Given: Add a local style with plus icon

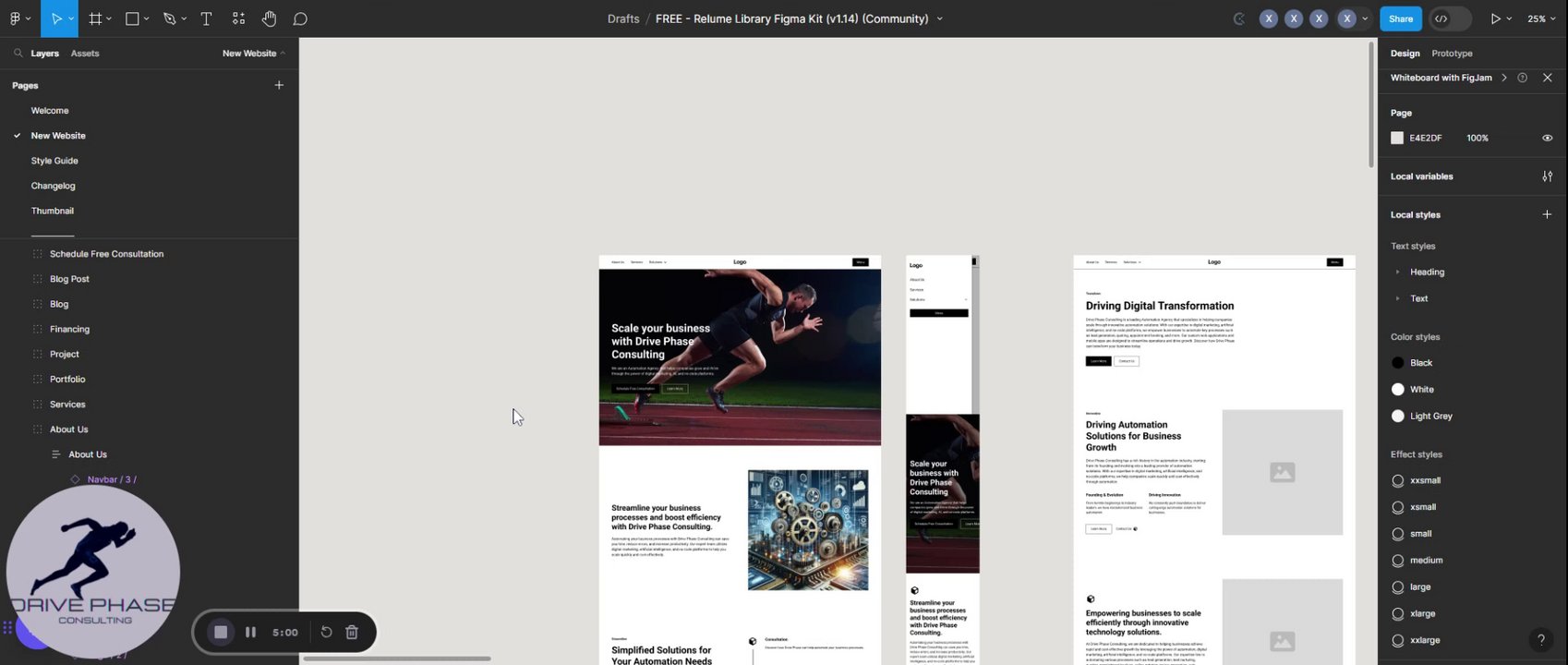Looking at the screenshot, I should pos(1548,214).
